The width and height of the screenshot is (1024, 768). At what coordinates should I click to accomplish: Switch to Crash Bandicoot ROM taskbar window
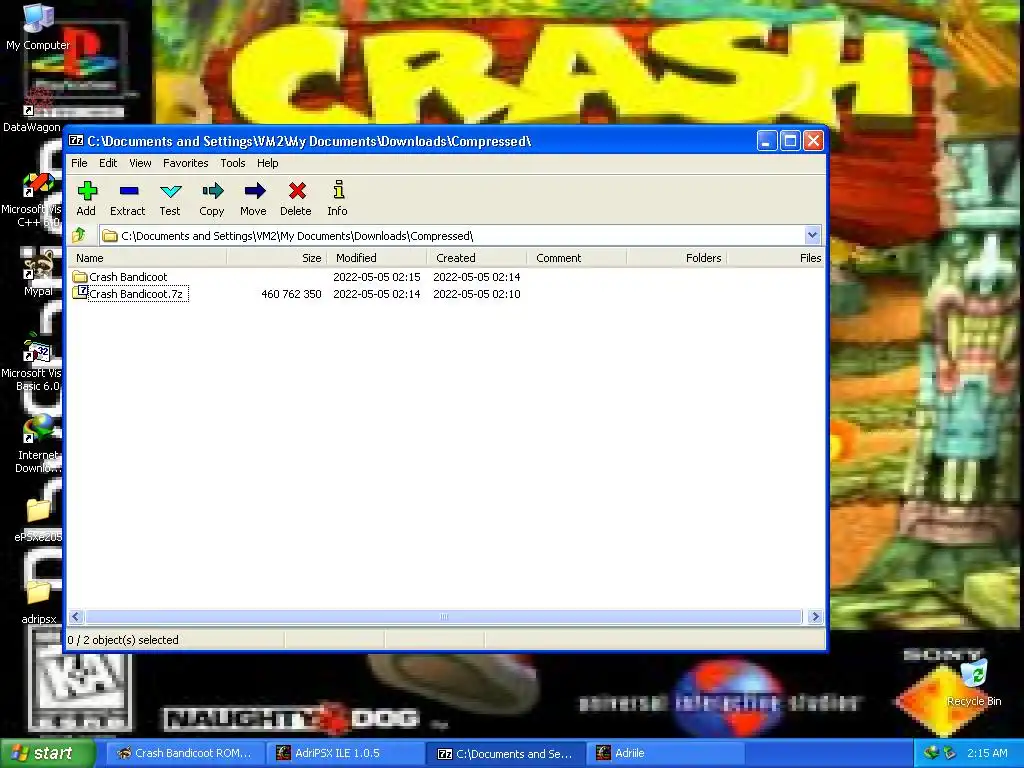click(x=184, y=753)
